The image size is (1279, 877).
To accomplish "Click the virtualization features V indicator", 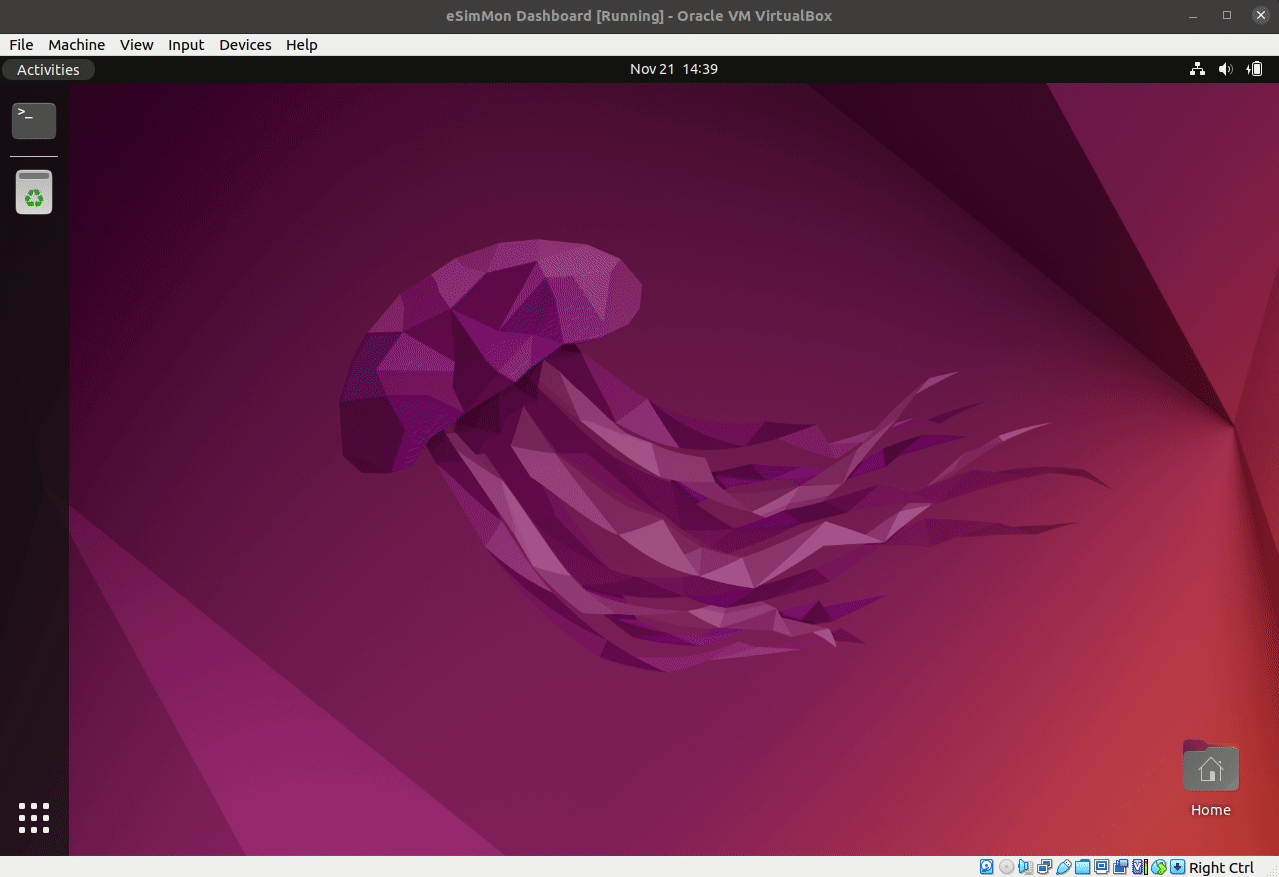I will [x=1140, y=867].
